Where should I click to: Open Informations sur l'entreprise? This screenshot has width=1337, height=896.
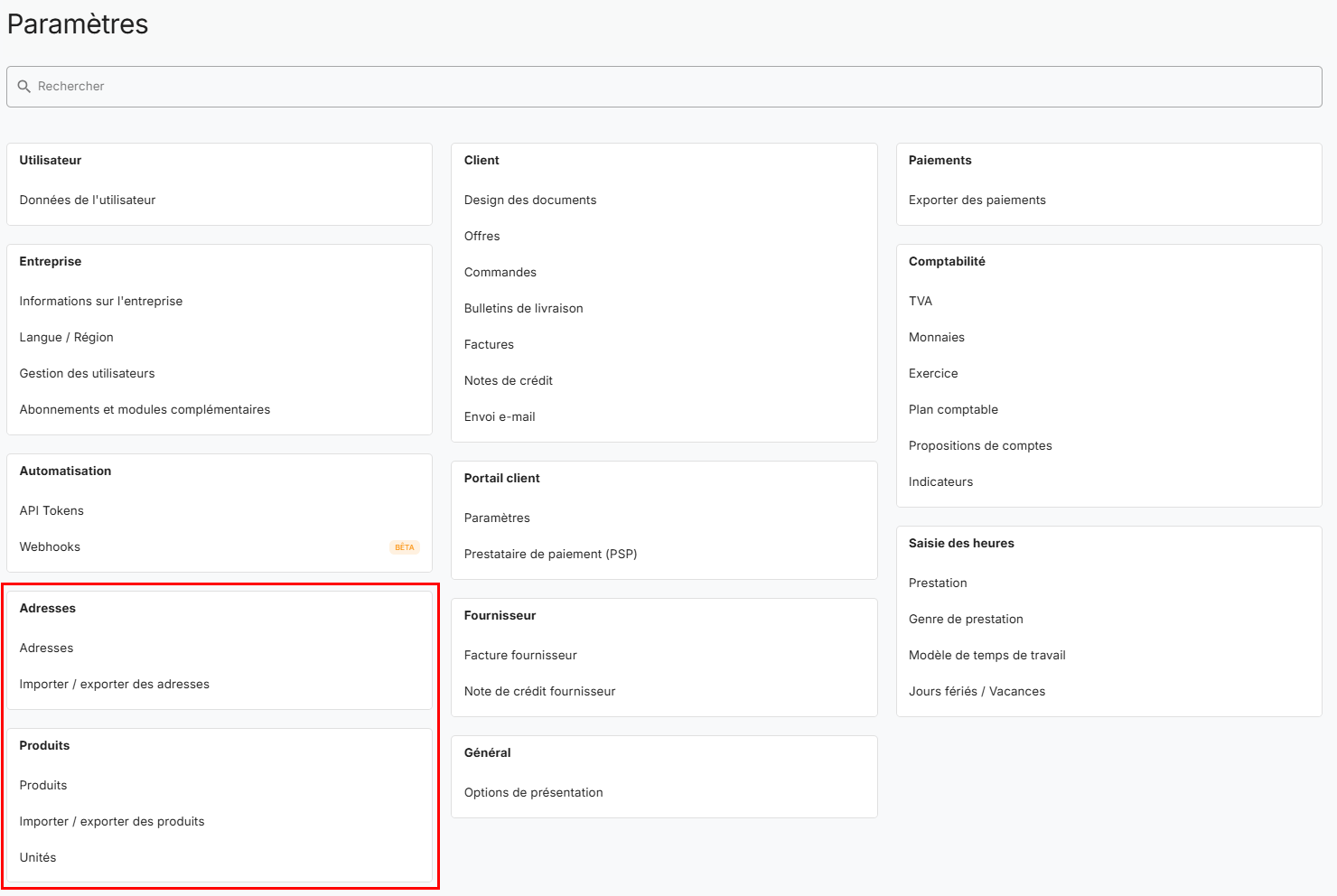pyautogui.click(x=101, y=302)
